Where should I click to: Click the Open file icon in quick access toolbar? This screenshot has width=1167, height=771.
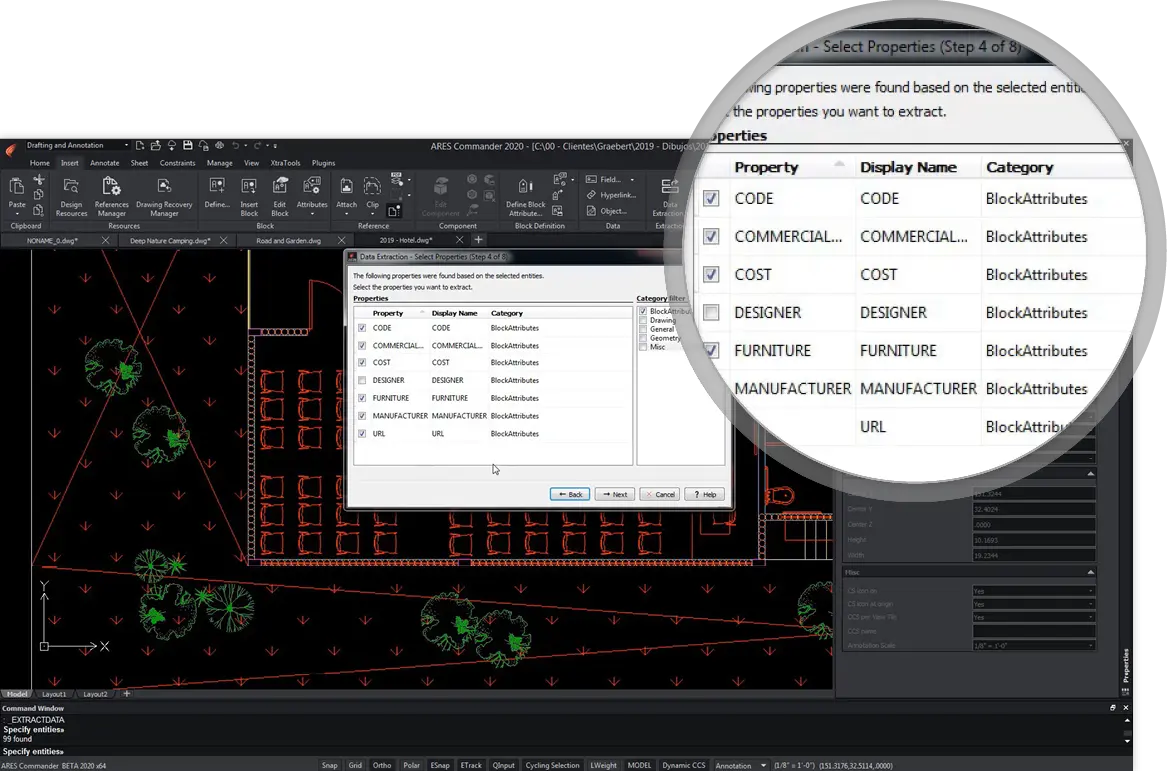[x=156, y=146]
